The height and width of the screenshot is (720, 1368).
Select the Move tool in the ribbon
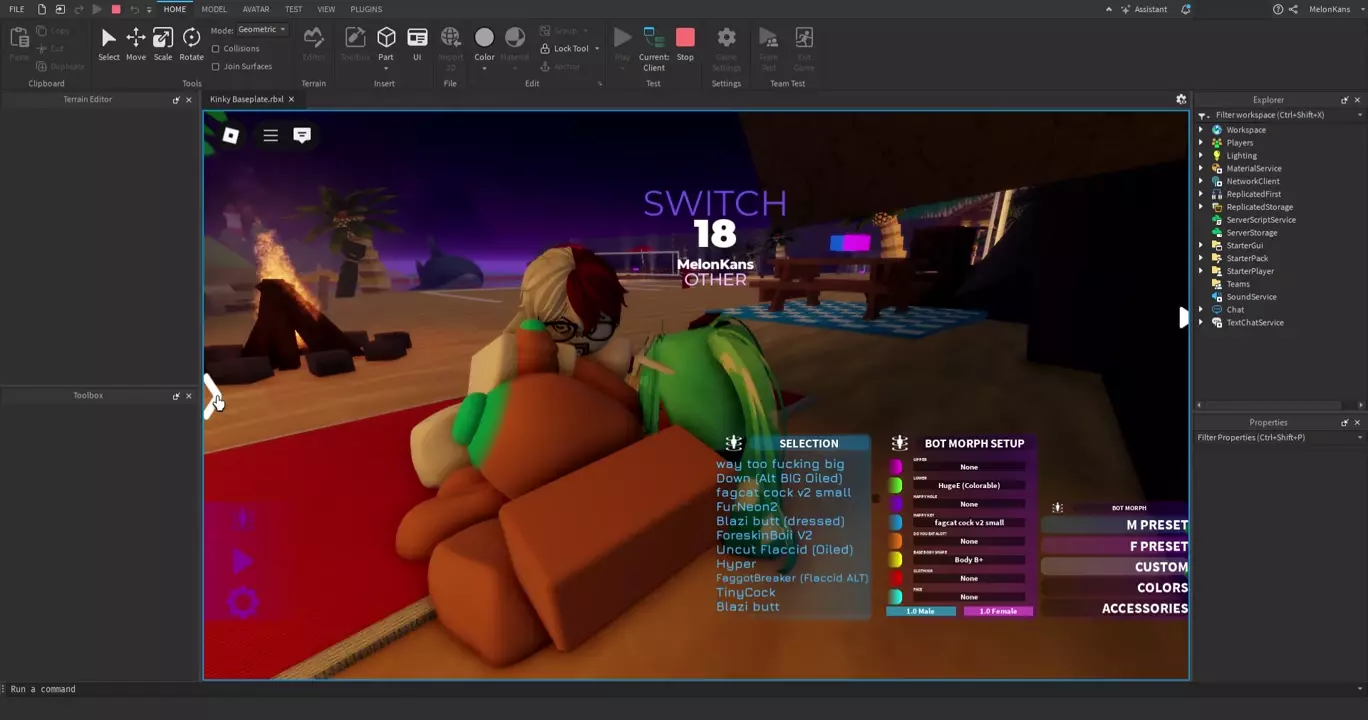coord(135,44)
